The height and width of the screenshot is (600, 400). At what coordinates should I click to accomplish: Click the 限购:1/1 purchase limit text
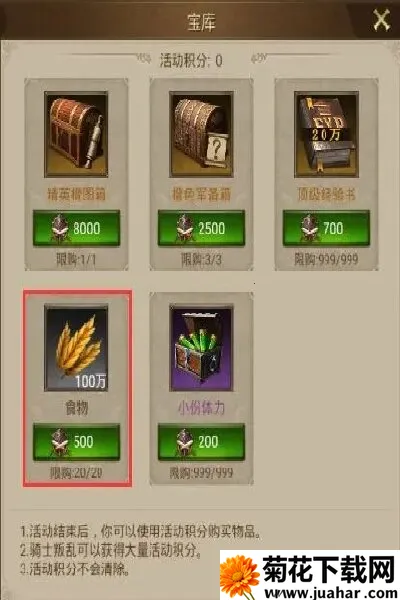[76, 260]
